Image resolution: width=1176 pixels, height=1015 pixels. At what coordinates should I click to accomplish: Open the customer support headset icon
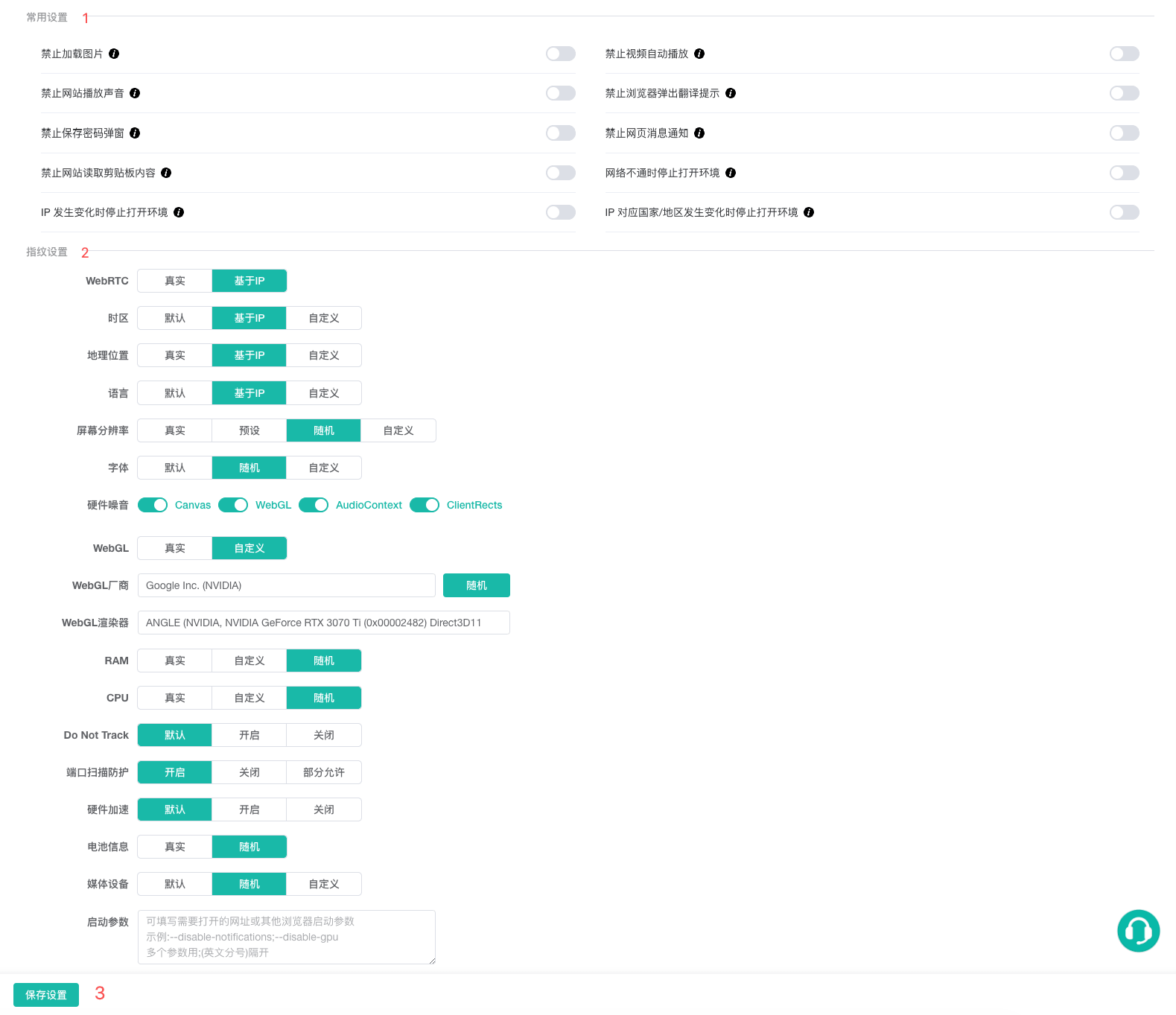click(1138, 931)
